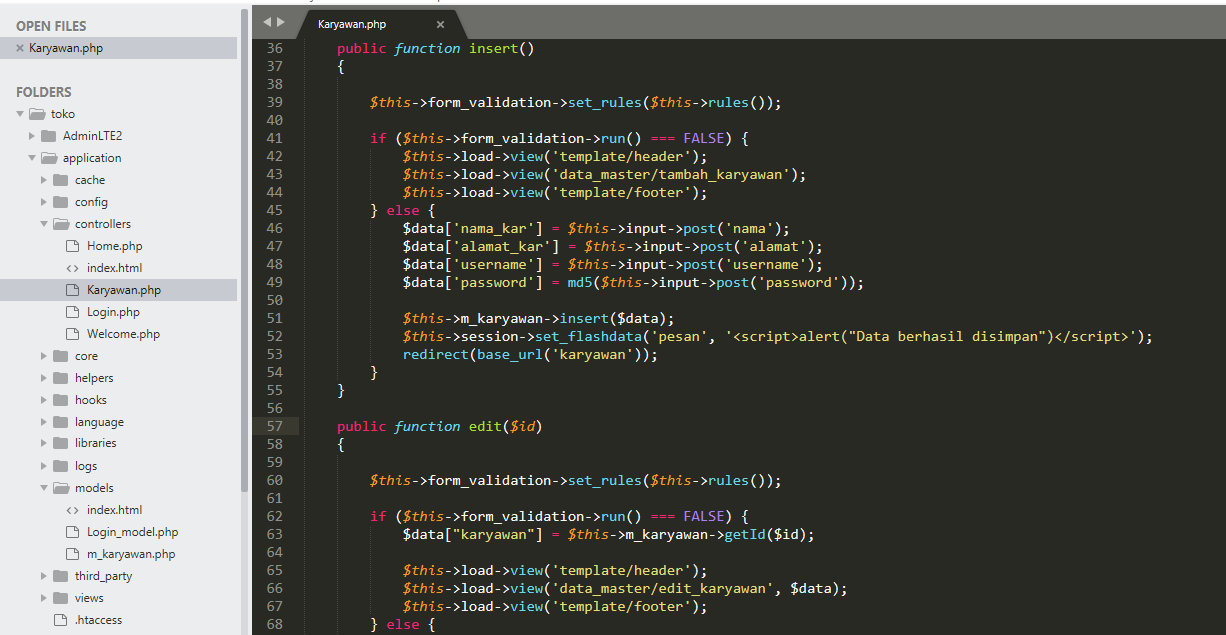Image resolution: width=1226 pixels, height=635 pixels.
Task: Click the controllers folder icon
Action: click(61, 224)
